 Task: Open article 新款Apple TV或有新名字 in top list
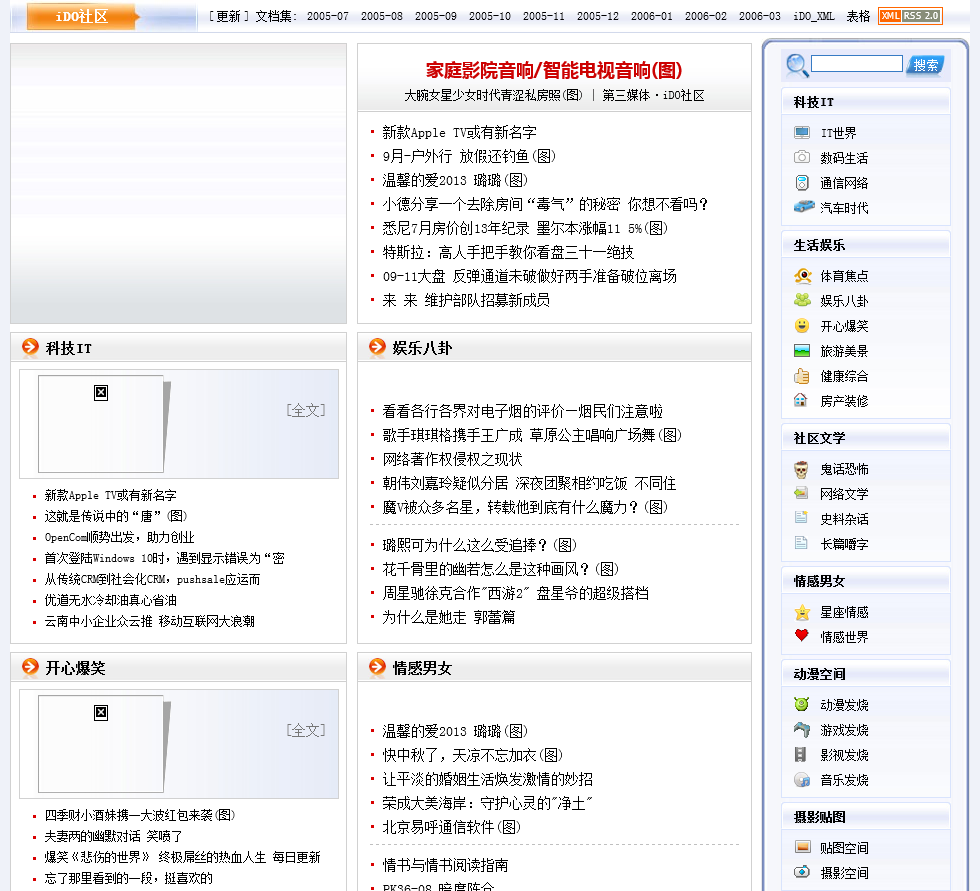pos(459,132)
